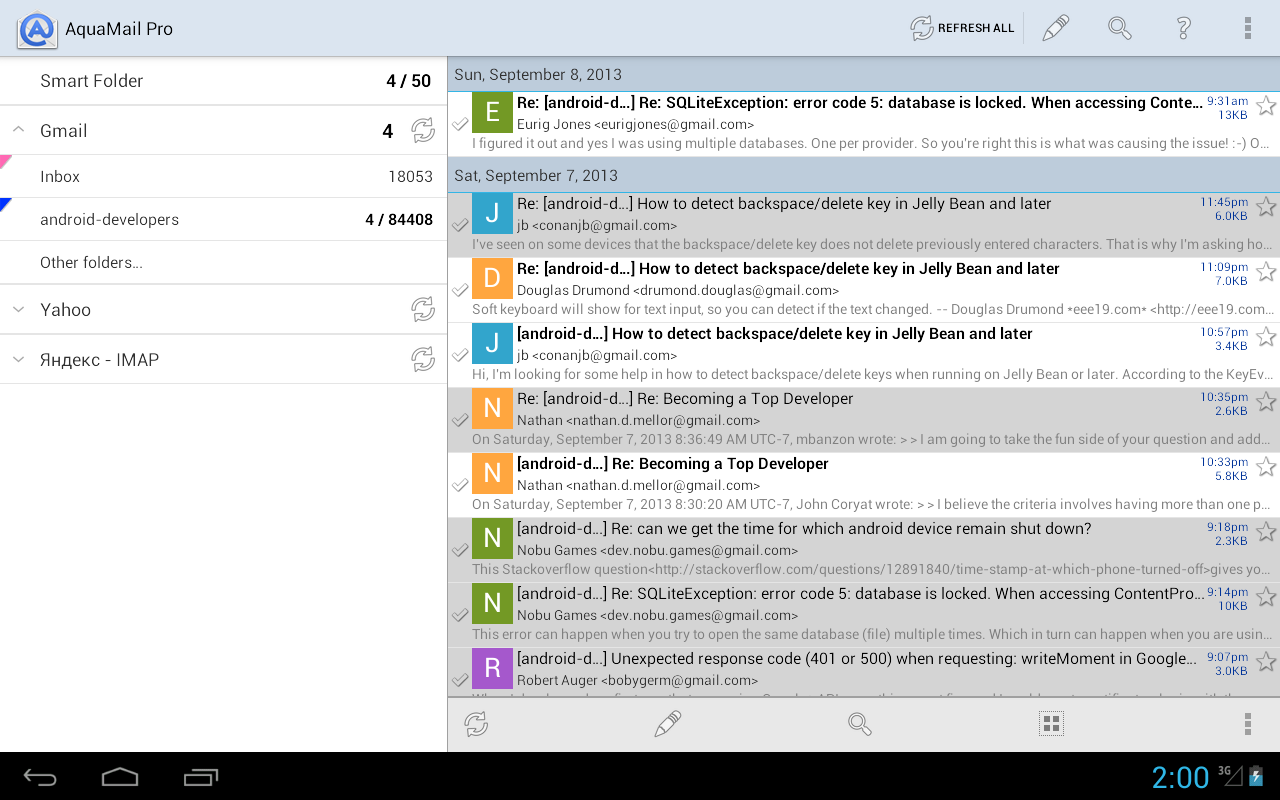
Task: Tap the bottom toolbar search icon
Action: coord(859,724)
